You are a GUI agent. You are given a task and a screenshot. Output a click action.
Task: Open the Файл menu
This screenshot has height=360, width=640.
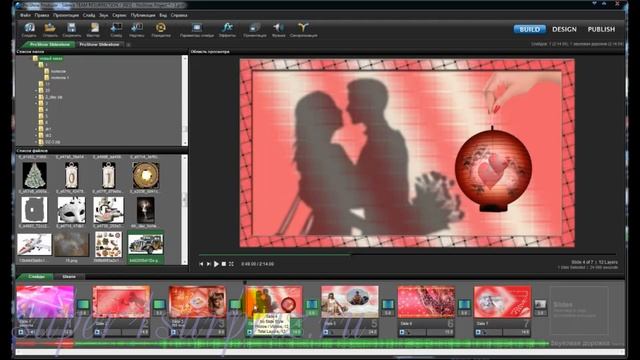coord(25,15)
